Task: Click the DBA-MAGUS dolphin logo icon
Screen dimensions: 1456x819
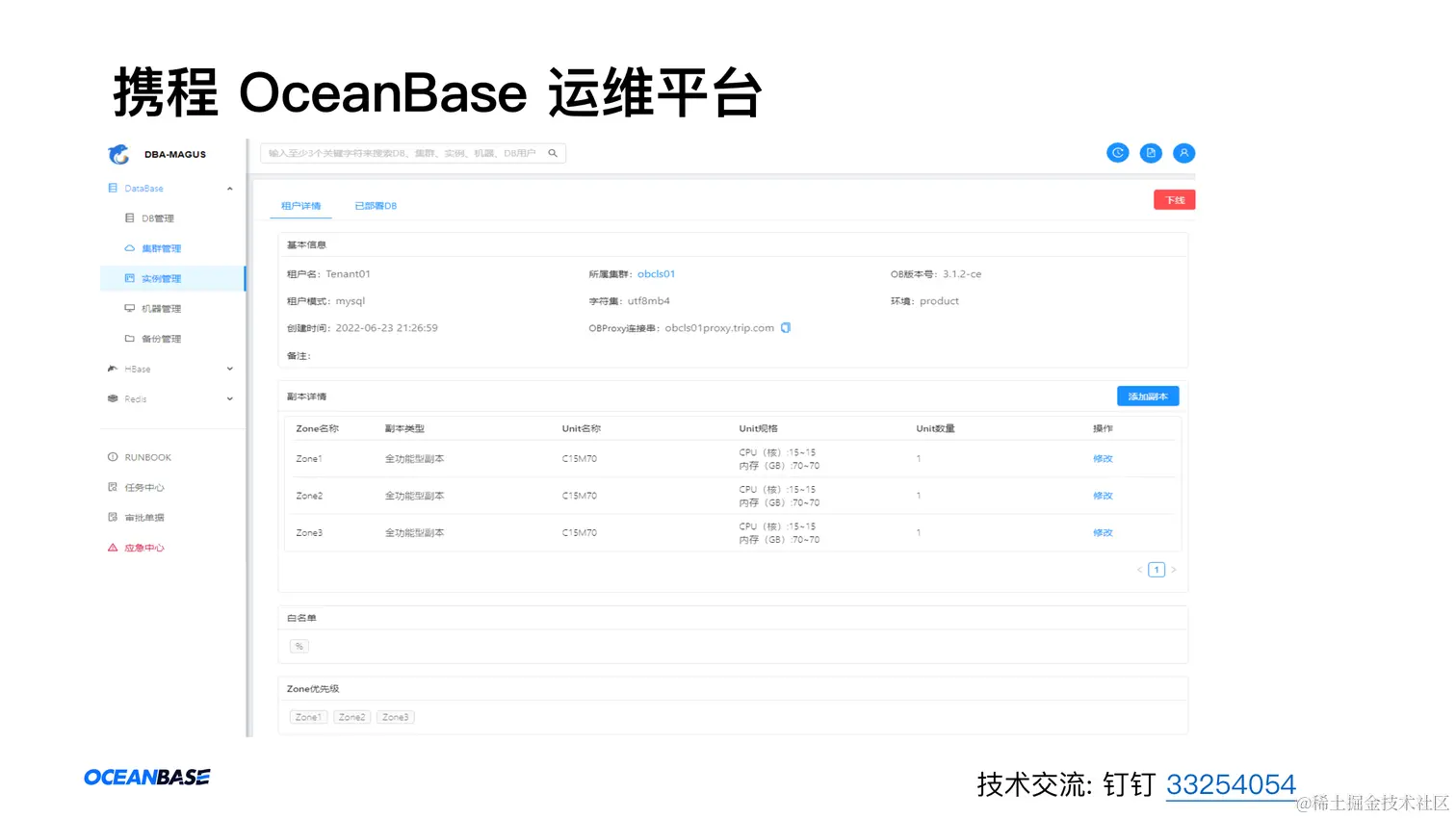Action: pos(118,154)
